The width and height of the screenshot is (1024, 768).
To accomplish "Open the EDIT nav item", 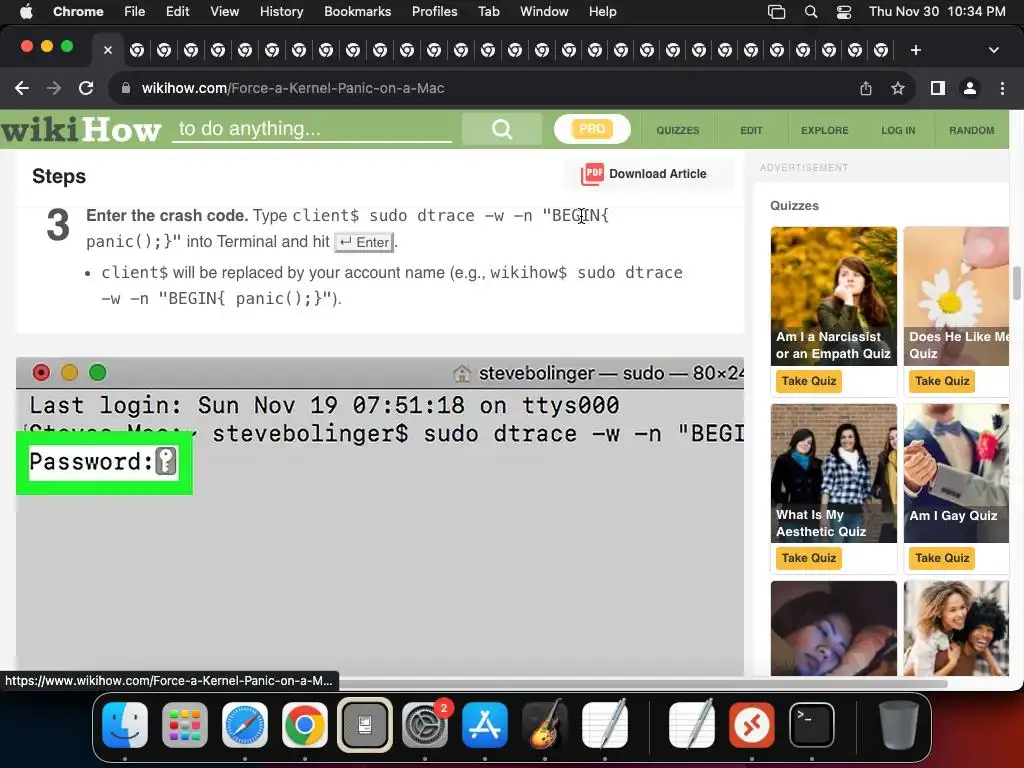I will tap(751, 130).
